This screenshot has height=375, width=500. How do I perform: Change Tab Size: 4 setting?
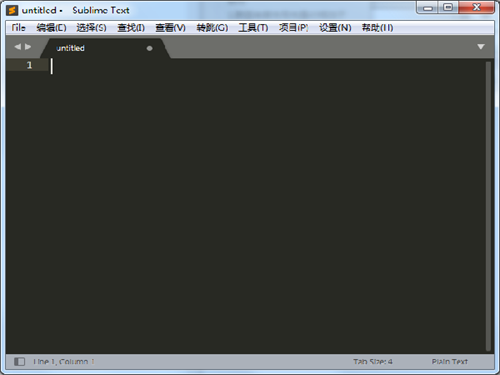pos(373,361)
